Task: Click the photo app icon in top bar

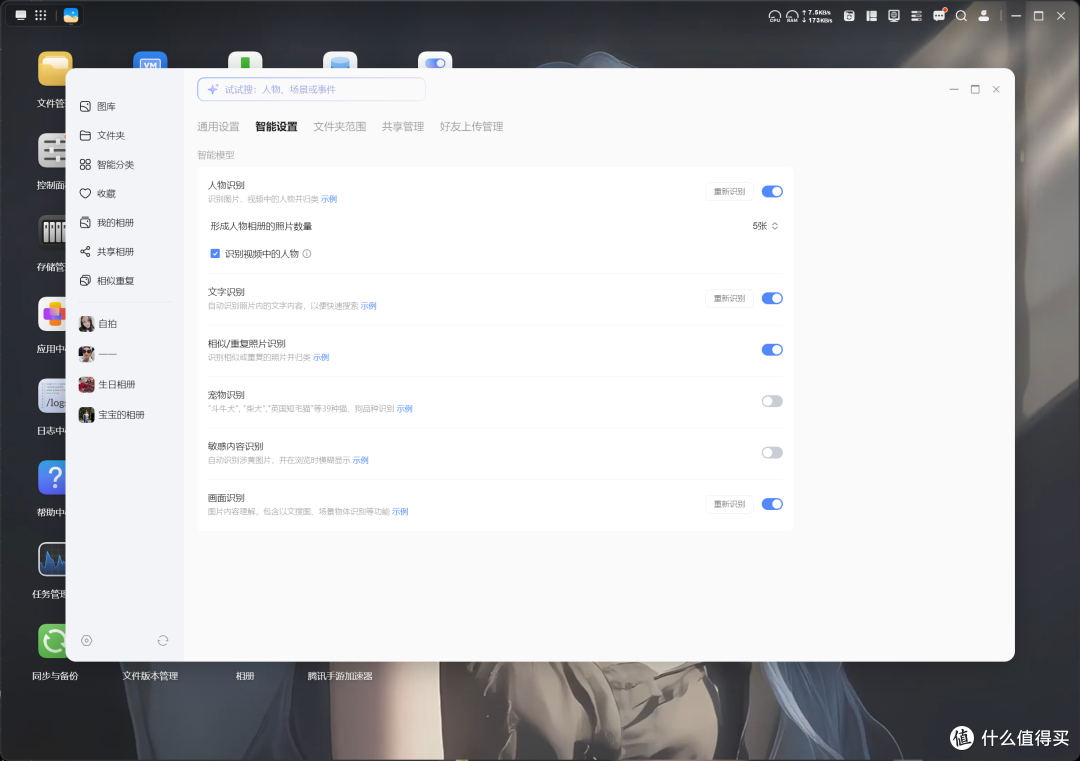Action: pyautogui.click(x=71, y=15)
